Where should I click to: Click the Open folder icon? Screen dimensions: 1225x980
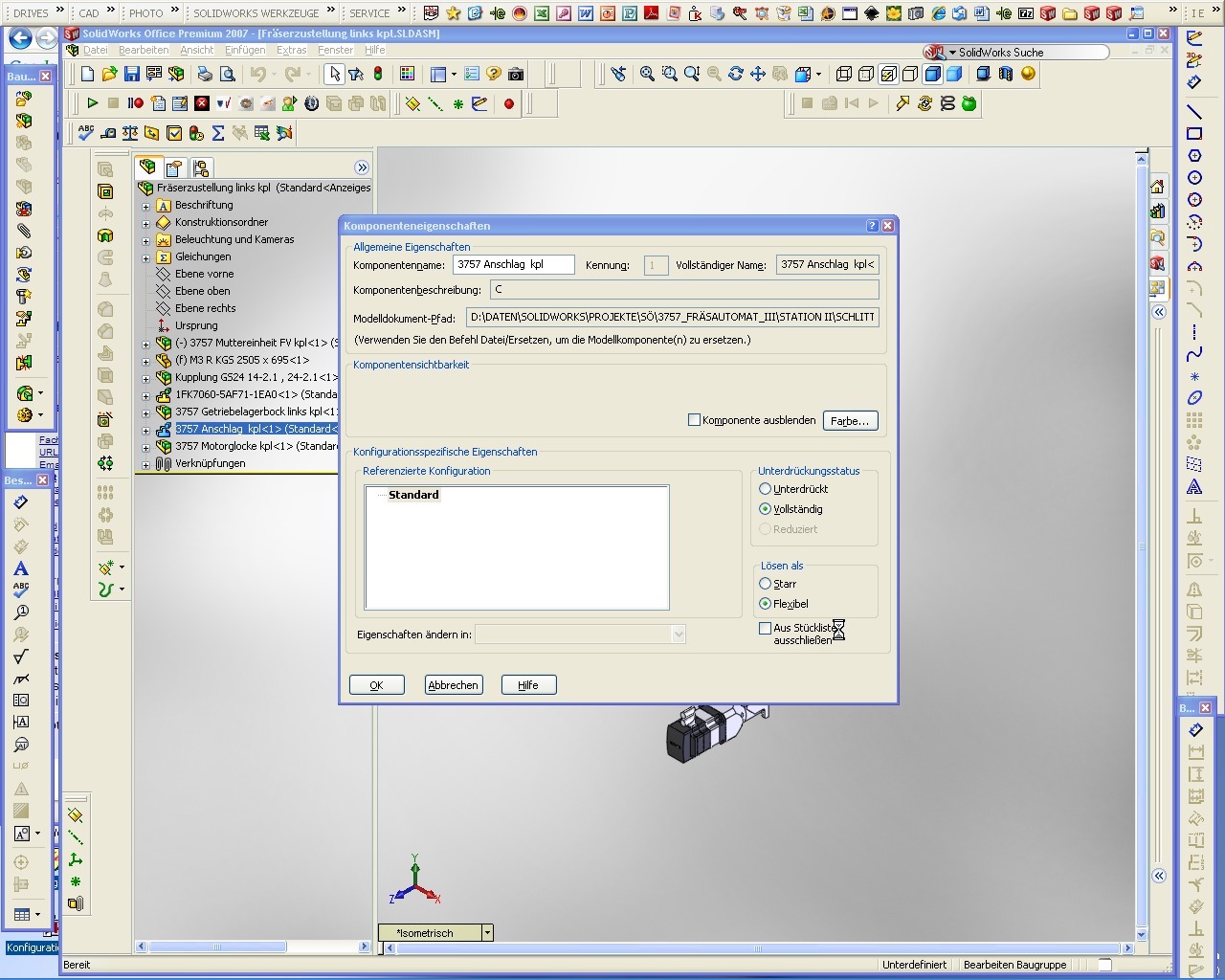point(109,74)
